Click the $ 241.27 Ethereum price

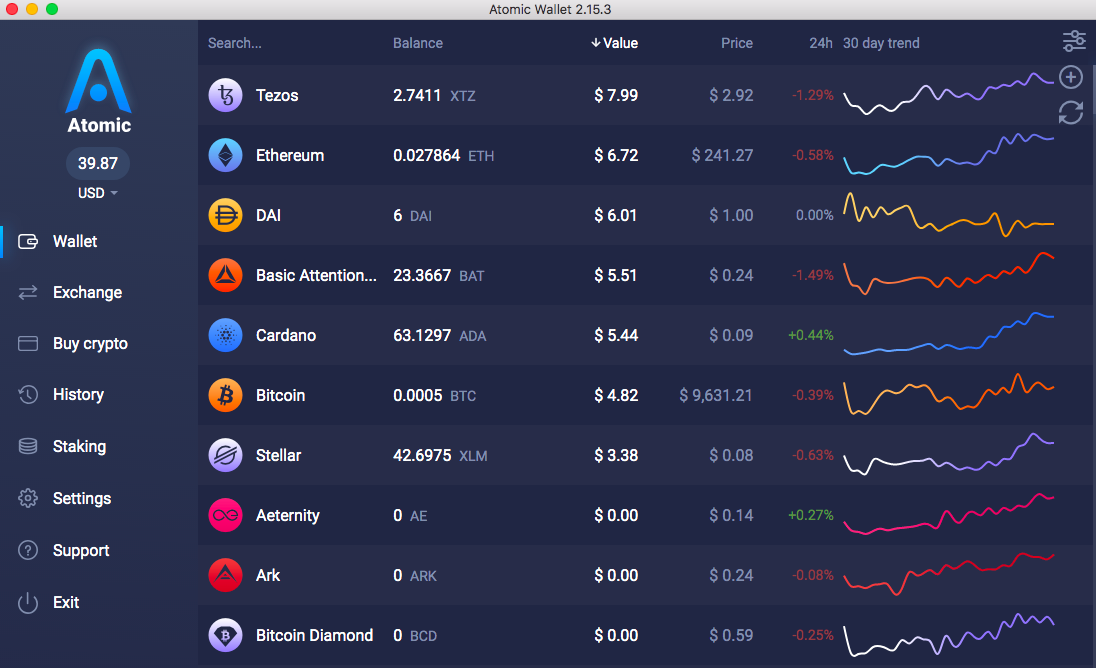point(722,156)
